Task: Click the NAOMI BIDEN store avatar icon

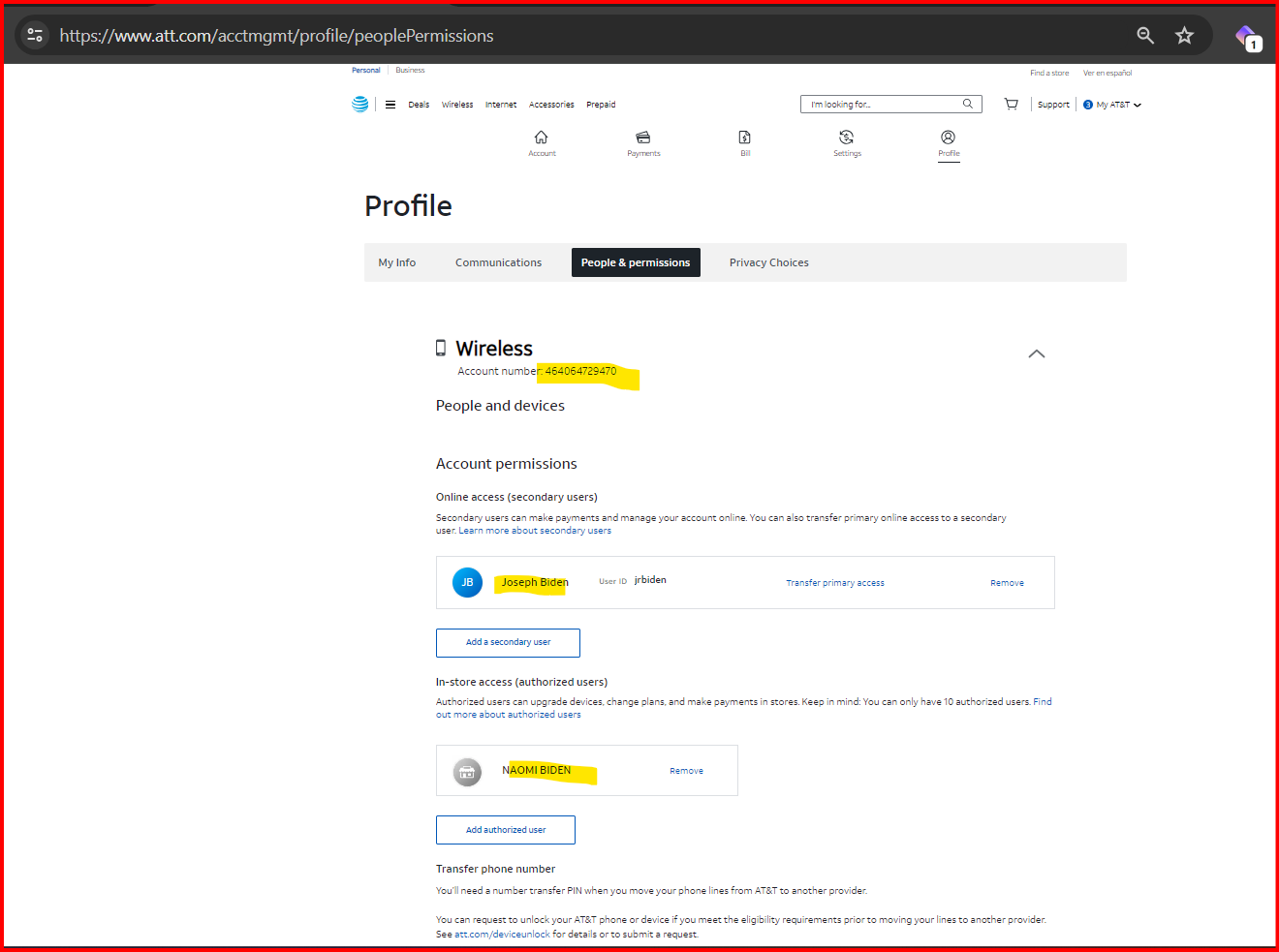Action: (x=467, y=772)
